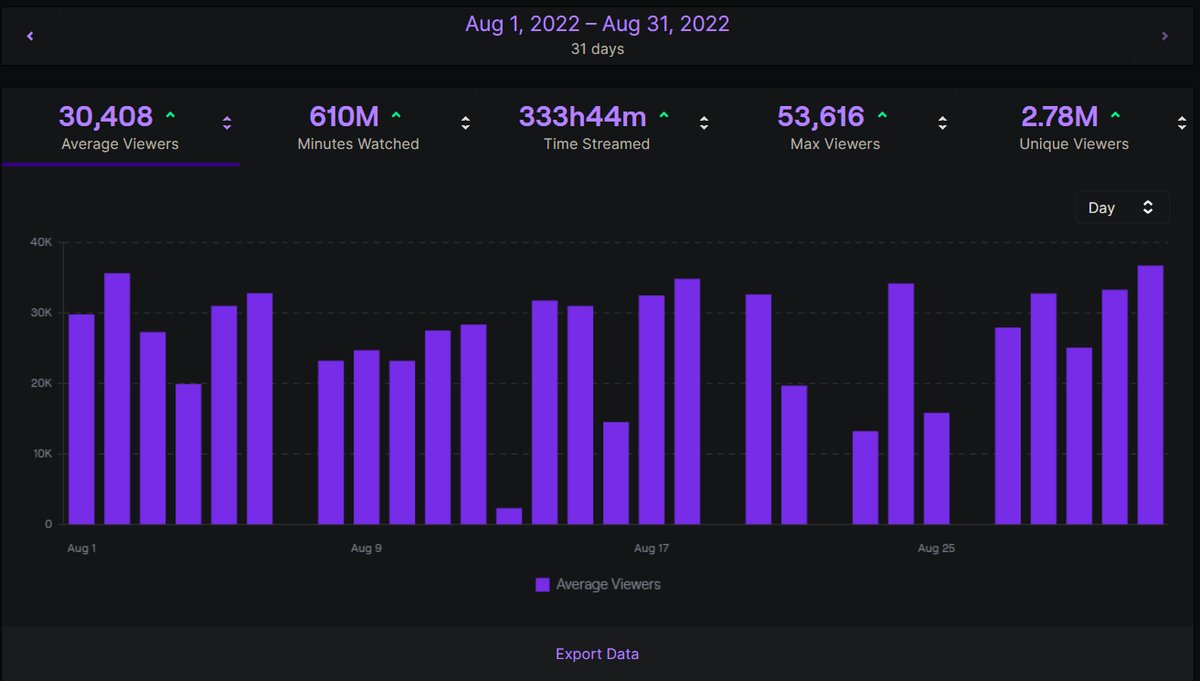Click the sort arrows beside Average Viewers
Screen dimensions: 1200x681
click(227, 122)
